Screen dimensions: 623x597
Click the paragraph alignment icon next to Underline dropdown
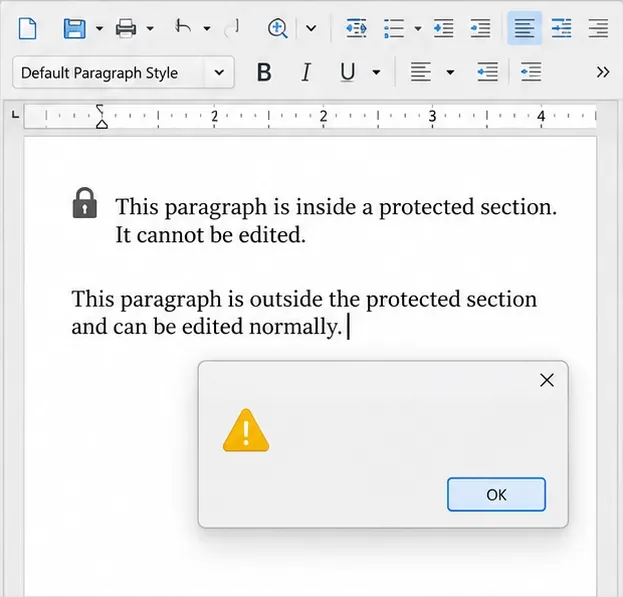420,72
